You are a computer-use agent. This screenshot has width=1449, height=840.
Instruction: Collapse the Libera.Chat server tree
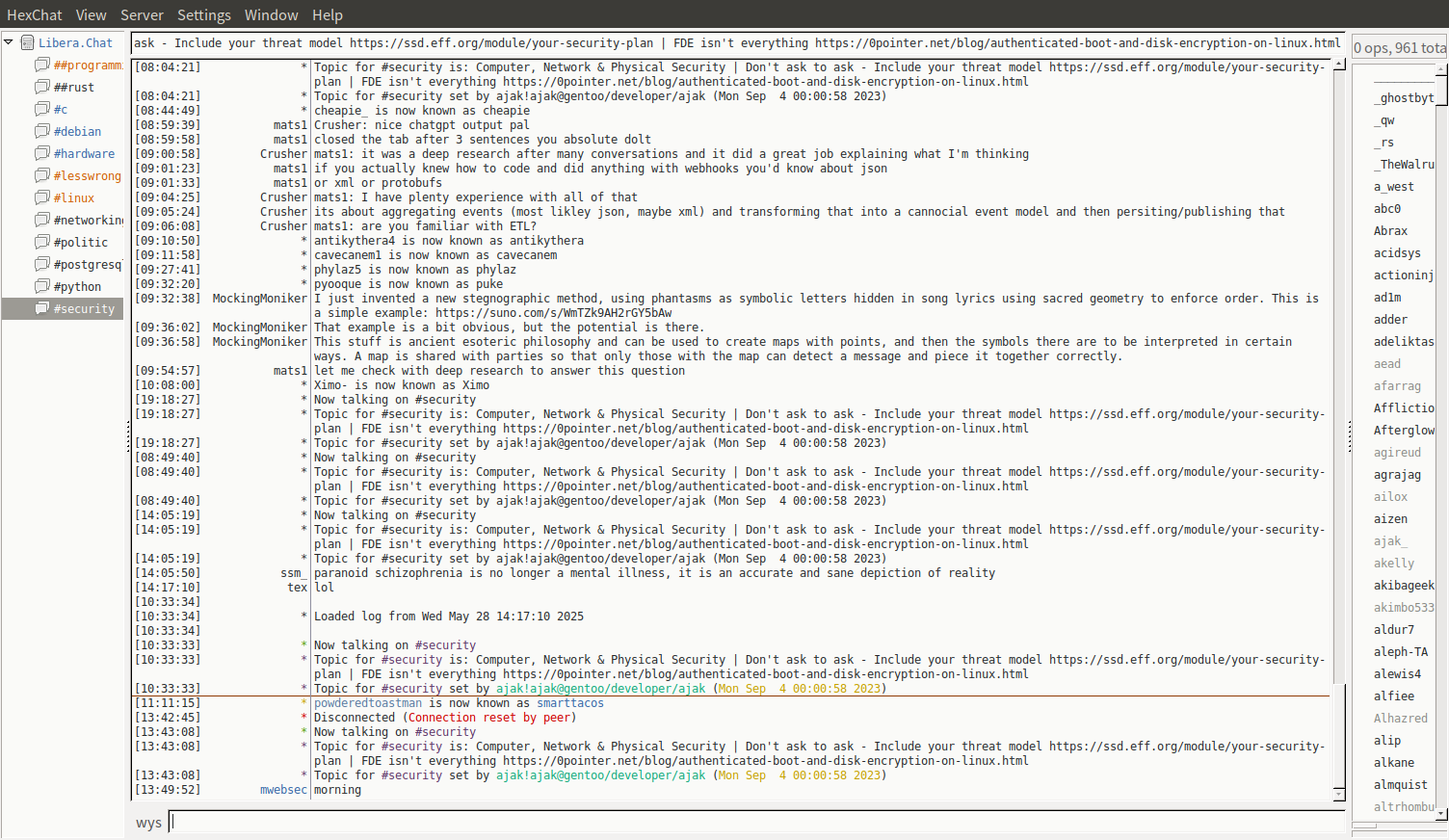(x=9, y=42)
